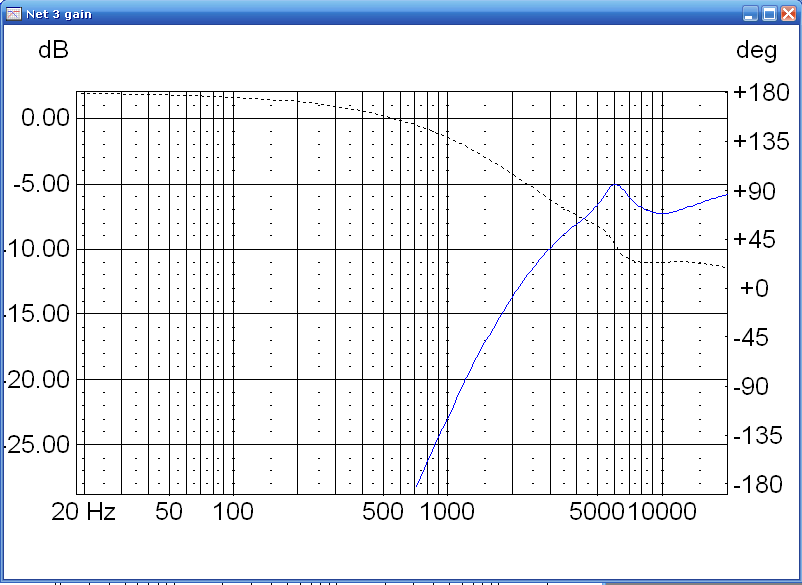The image size is (802, 585).
Task: Click the '-90' degree axis value
Action: coord(751,387)
